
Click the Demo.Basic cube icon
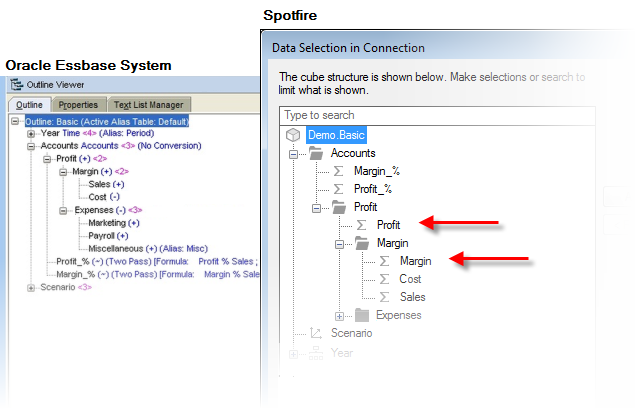[x=293, y=135]
